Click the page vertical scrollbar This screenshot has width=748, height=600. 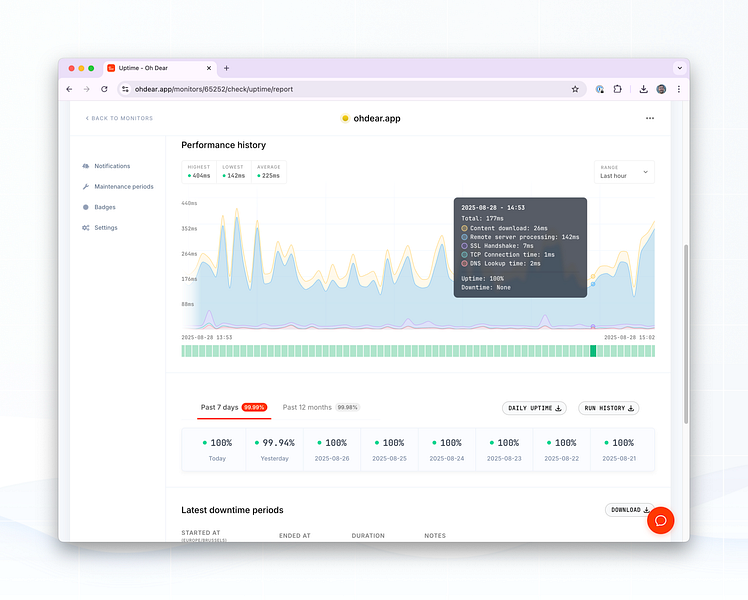point(686,334)
